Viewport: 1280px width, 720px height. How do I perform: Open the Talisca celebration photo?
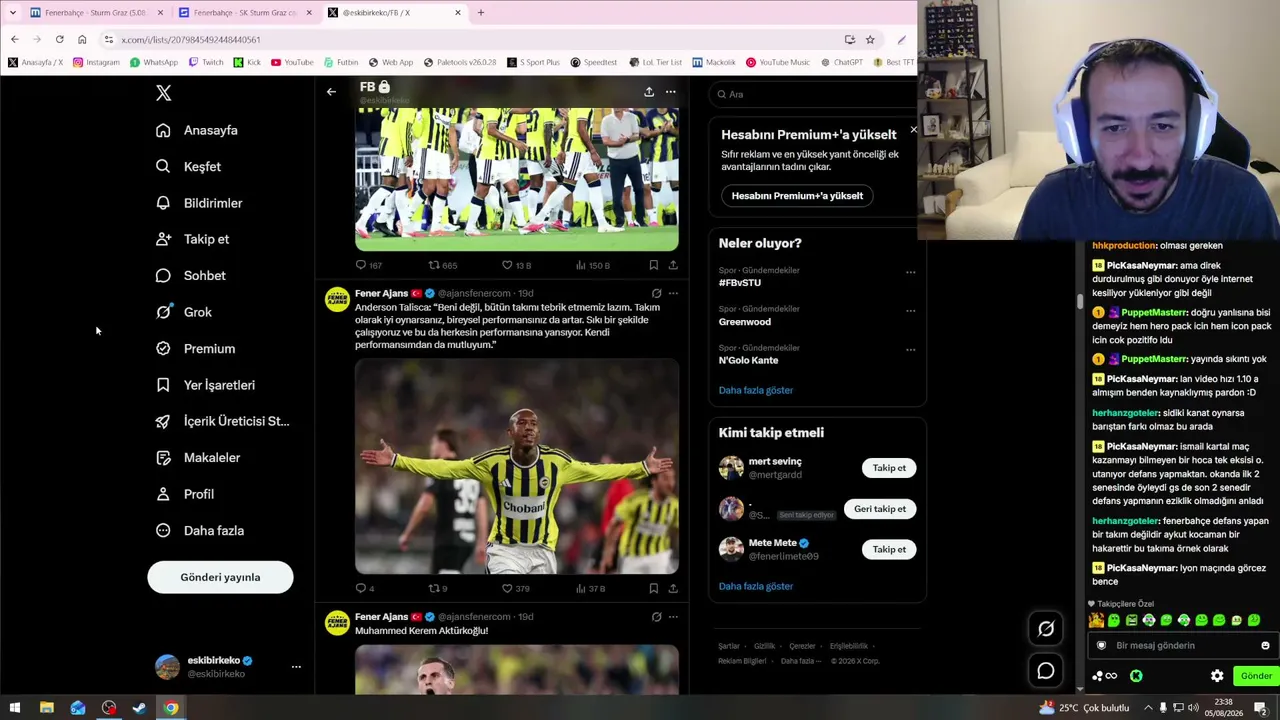(517, 467)
